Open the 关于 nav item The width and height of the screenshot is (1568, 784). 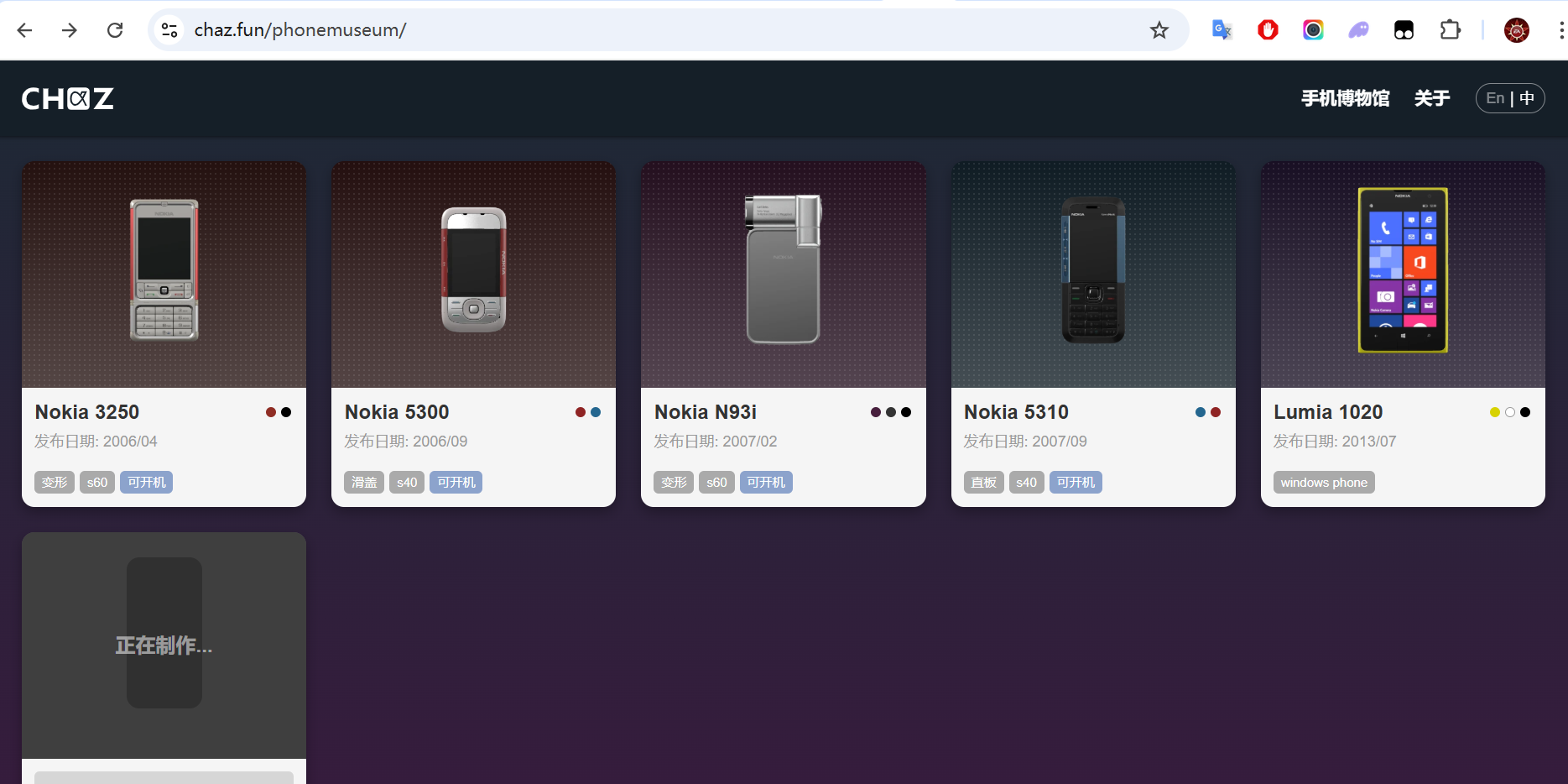pyautogui.click(x=1431, y=98)
